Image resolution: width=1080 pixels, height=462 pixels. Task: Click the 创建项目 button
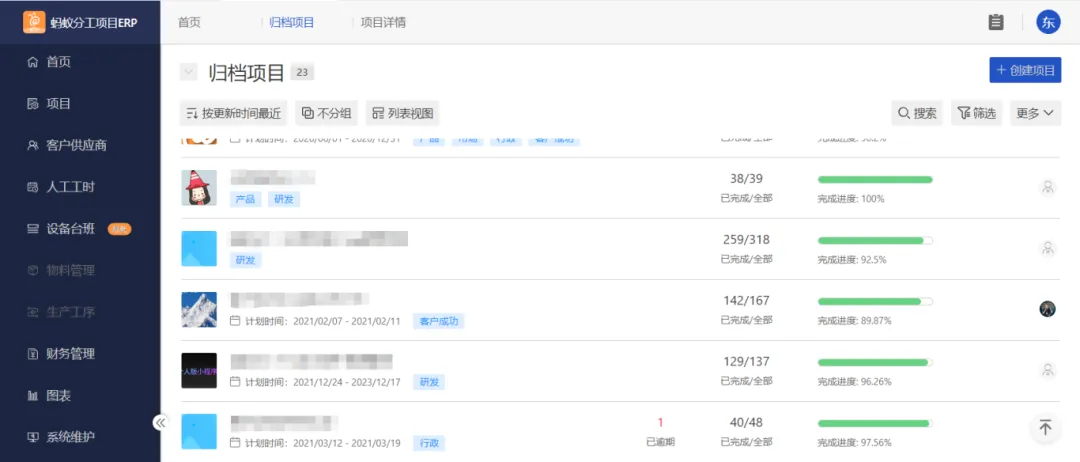(1025, 70)
